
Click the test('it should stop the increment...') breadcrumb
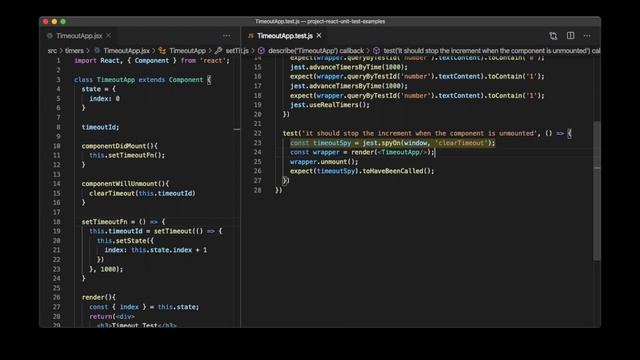(x=492, y=51)
